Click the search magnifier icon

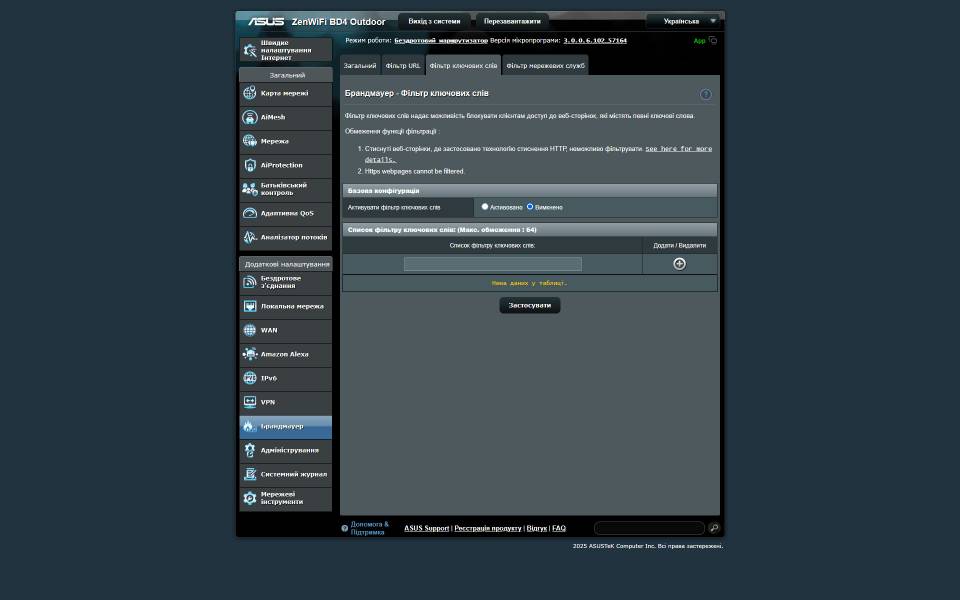[714, 528]
